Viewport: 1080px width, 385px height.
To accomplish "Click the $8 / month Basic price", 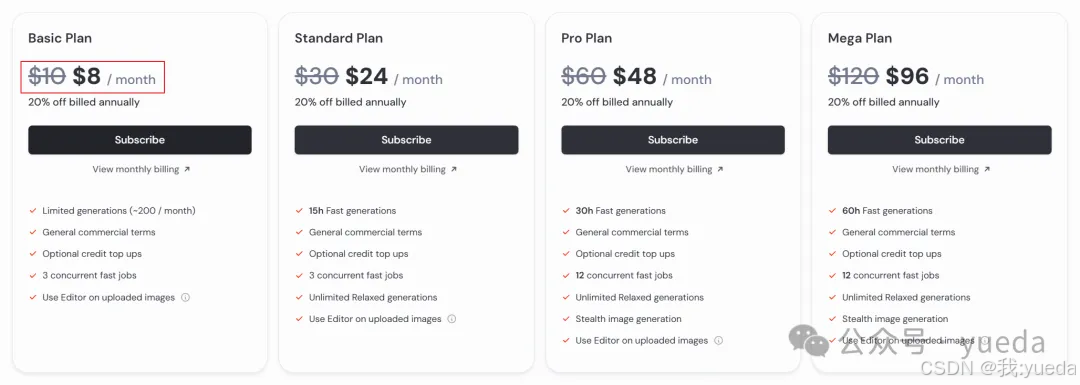I will 114,77.
